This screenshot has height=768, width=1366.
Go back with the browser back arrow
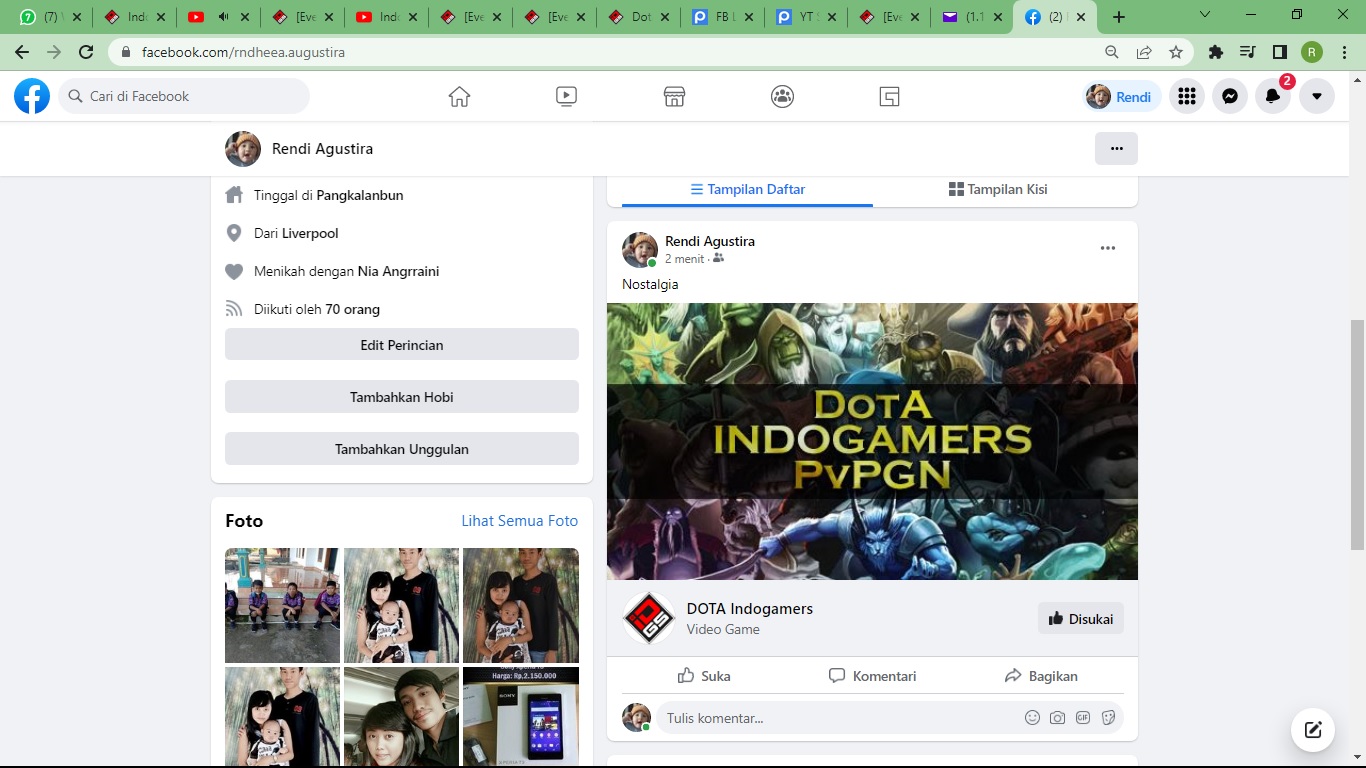[22, 52]
